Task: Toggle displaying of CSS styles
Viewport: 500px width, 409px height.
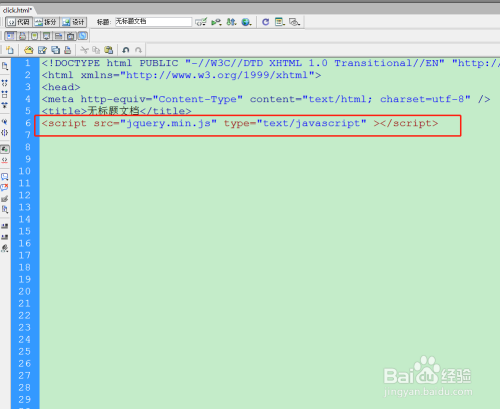Action: tap(83, 36)
